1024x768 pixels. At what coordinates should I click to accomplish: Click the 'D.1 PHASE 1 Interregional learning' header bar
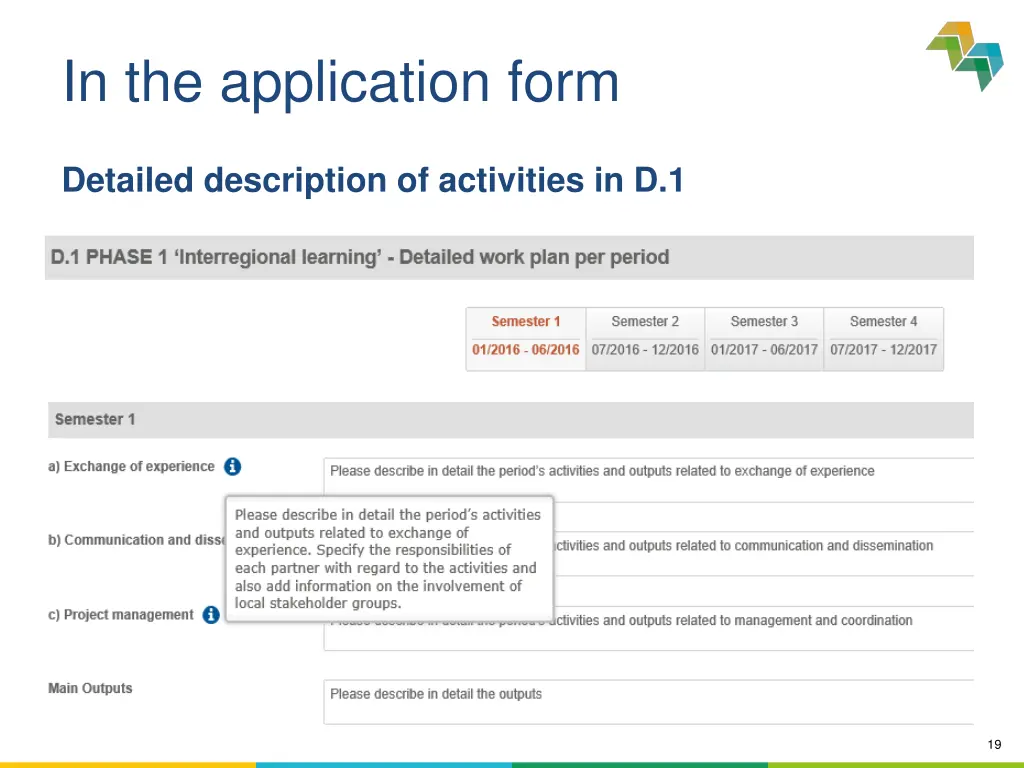coord(509,257)
